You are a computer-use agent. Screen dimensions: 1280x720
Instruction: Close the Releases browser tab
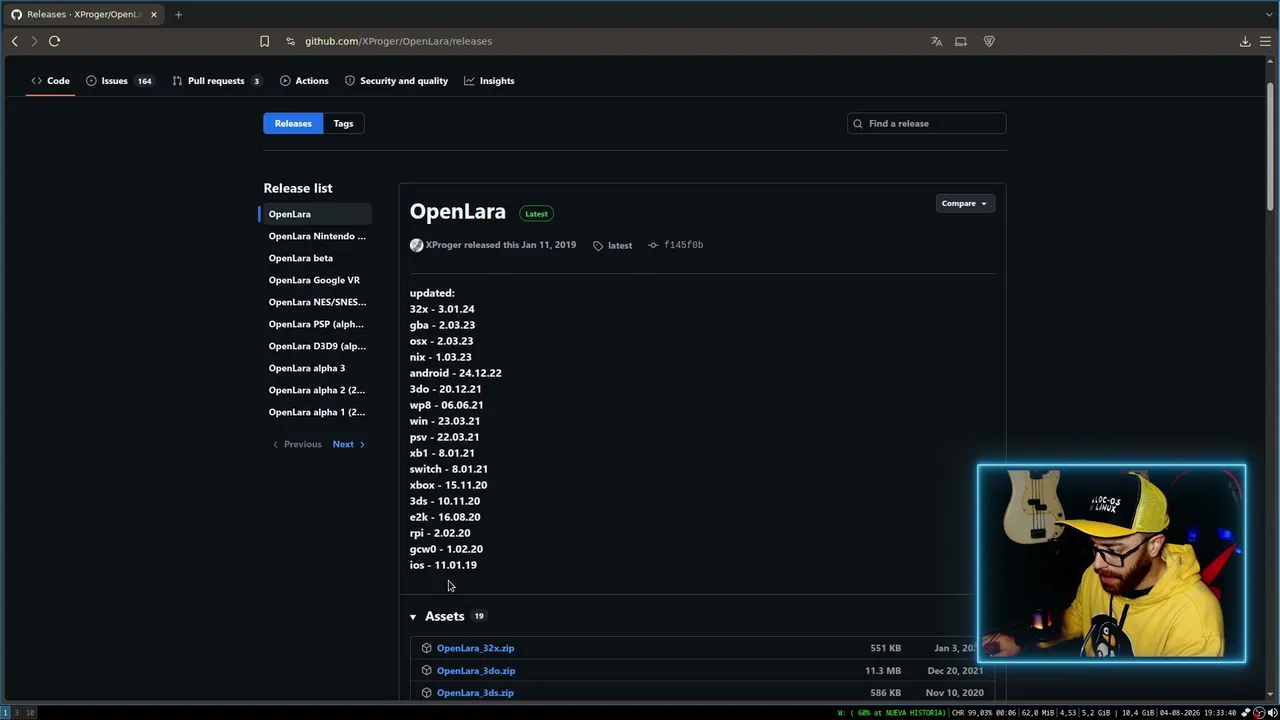(x=153, y=14)
